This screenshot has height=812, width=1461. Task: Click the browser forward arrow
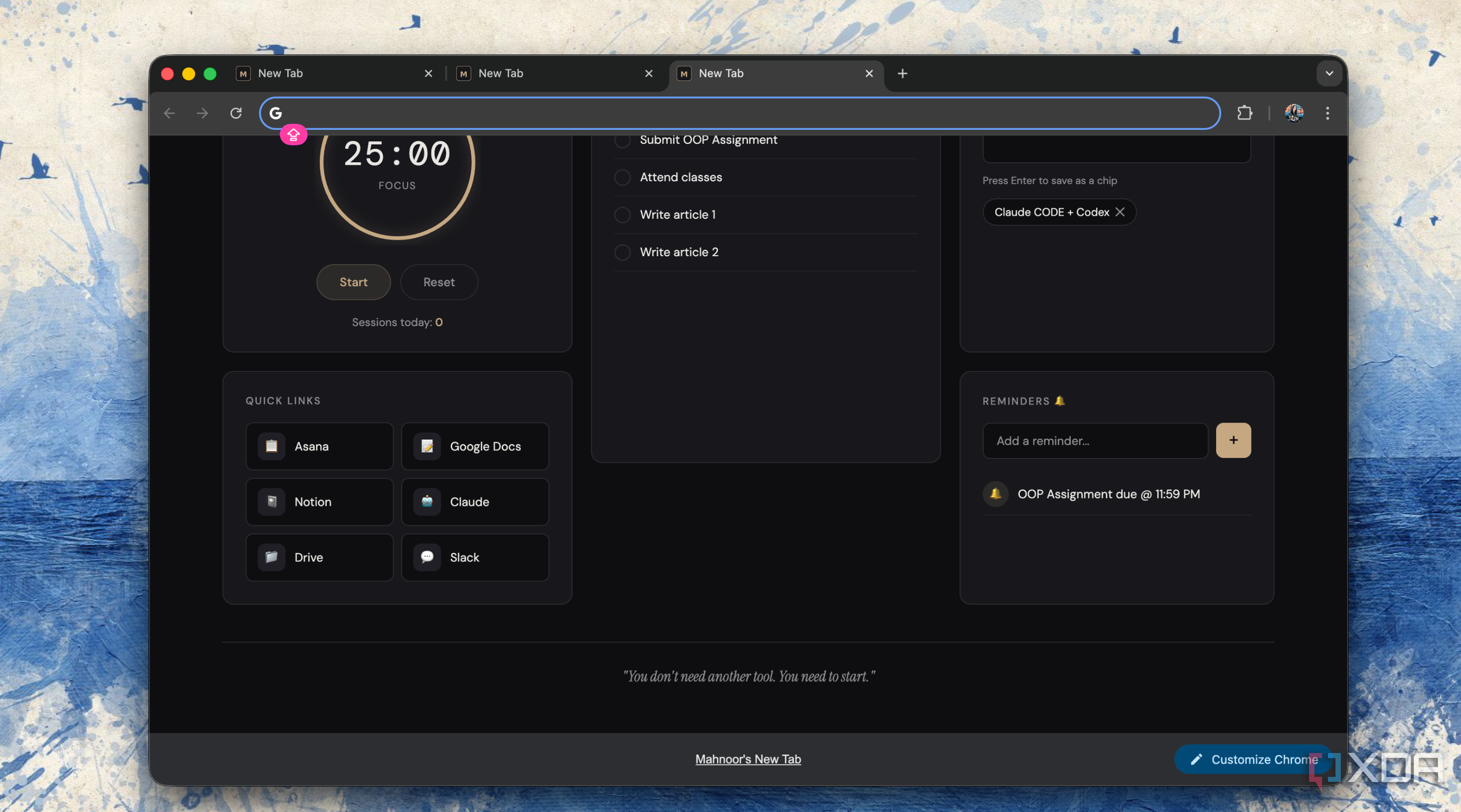(202, 113)
